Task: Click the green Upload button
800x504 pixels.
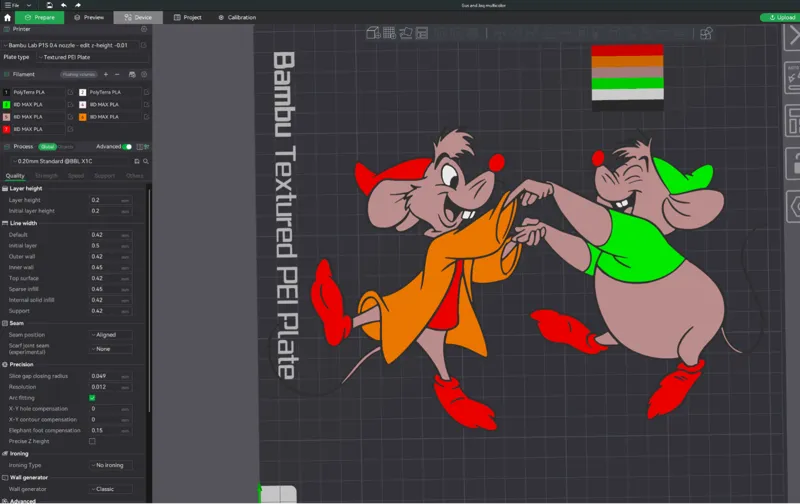Action: 780,17
